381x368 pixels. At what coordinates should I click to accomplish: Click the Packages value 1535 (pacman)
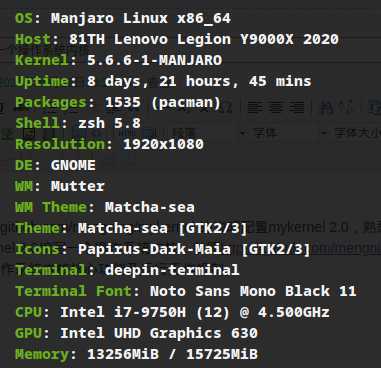click(x=163, y=102)
